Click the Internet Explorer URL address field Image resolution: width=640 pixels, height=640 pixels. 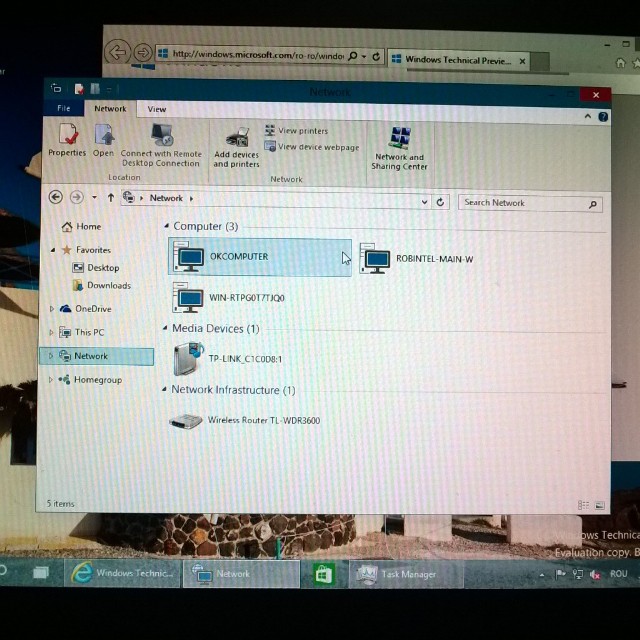tap(257, 54)
